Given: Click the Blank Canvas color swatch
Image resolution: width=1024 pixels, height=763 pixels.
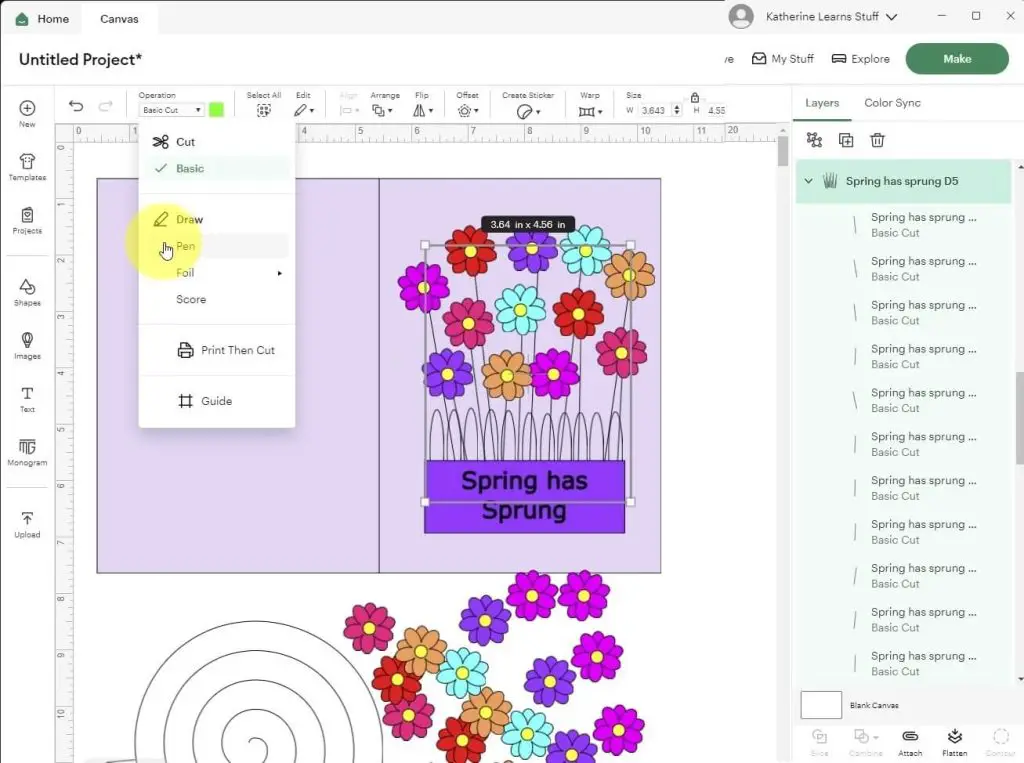Looking at the screenshot, I should coord(821,705).
